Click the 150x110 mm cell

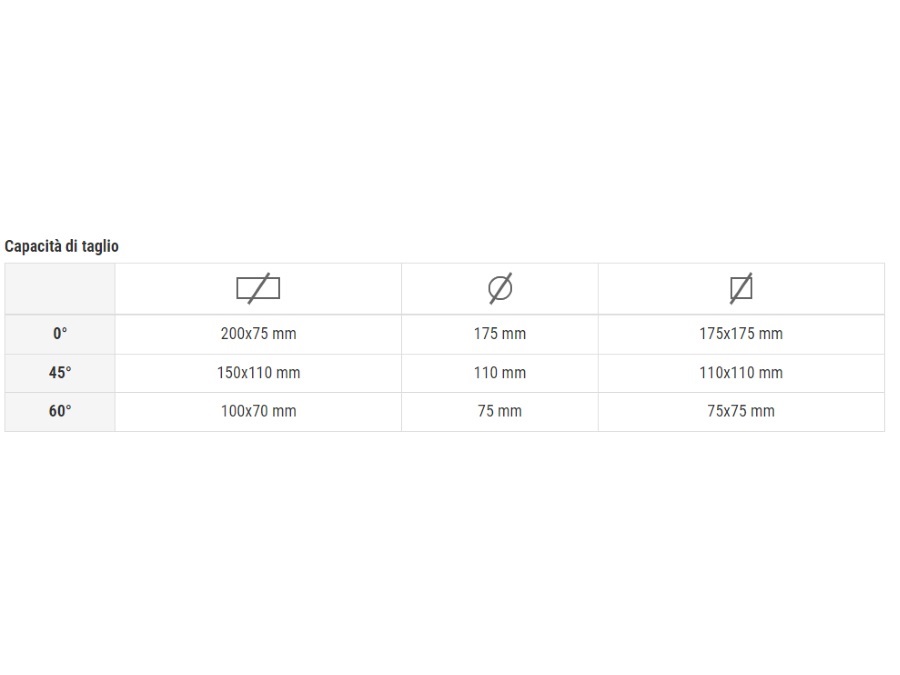[258, 373]
